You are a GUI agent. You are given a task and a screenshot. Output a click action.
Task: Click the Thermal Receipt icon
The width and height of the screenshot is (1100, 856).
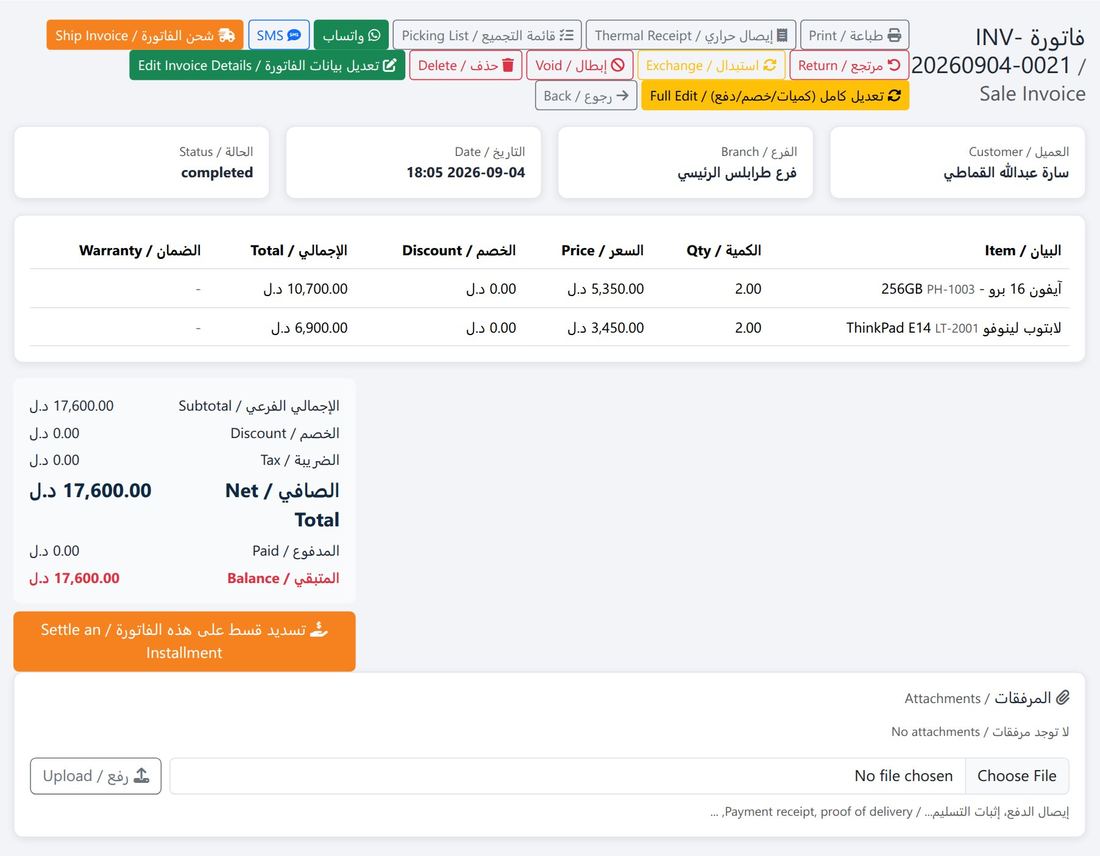click(782, 35)
